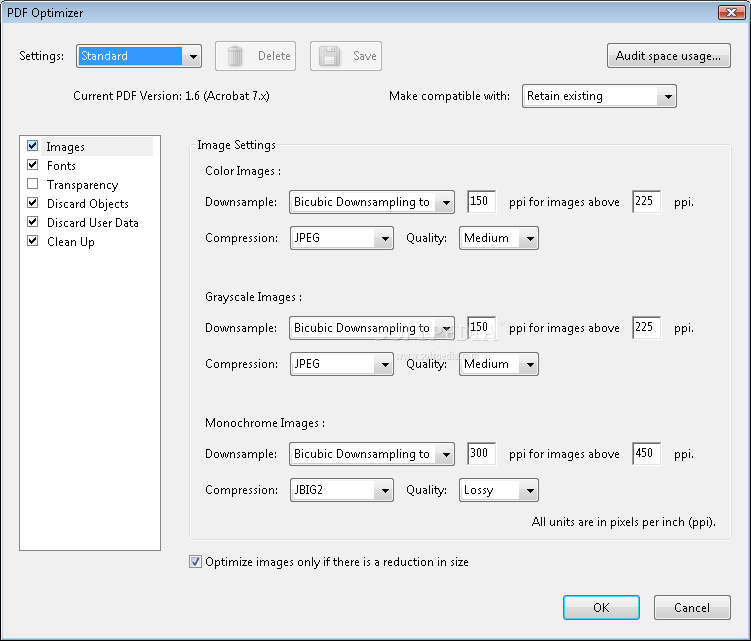Open Grayscale Images Downsample method dropdown
The width and height of the screenshot is (751, 641).
[x=372, y=328]
